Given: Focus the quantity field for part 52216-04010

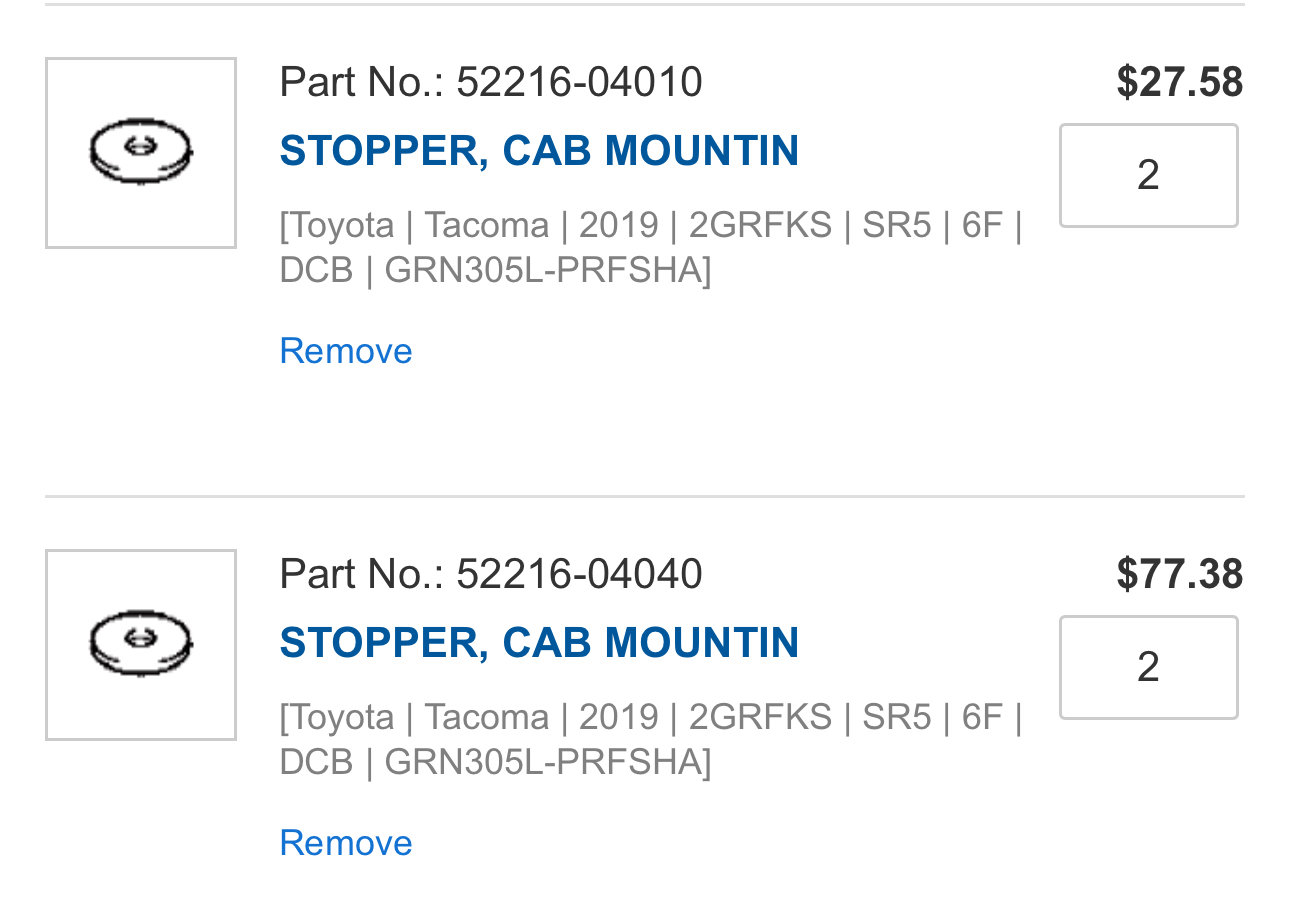Looking at the screenshot, I should [x=1149, y=175].
